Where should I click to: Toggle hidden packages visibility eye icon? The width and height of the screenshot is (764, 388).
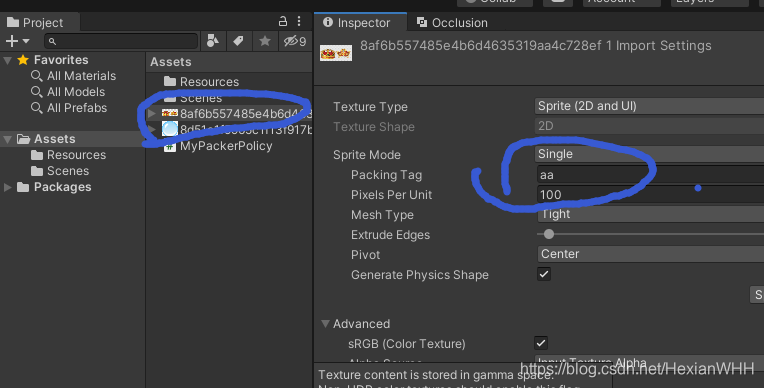[x=295, y=41]
